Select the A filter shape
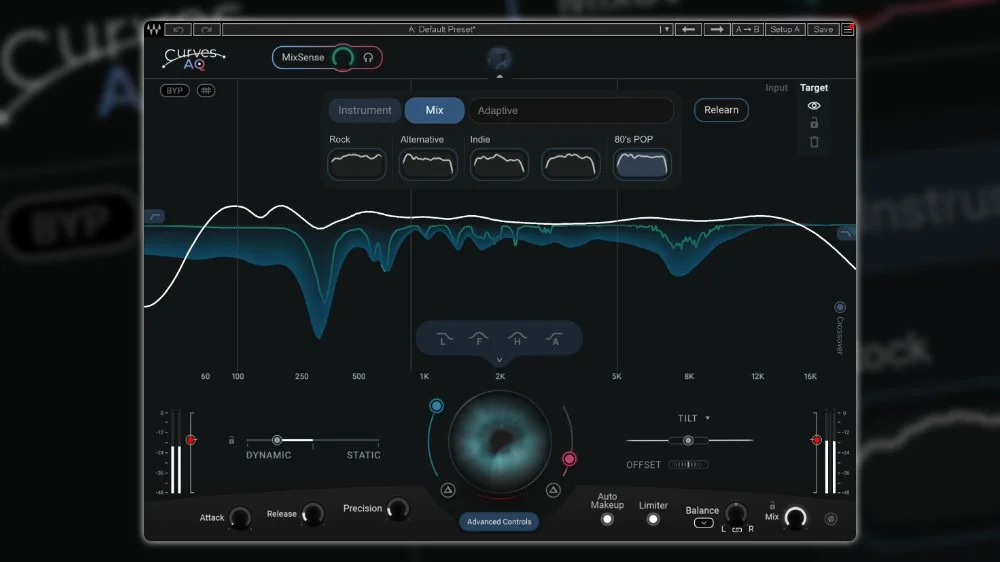 554,339
